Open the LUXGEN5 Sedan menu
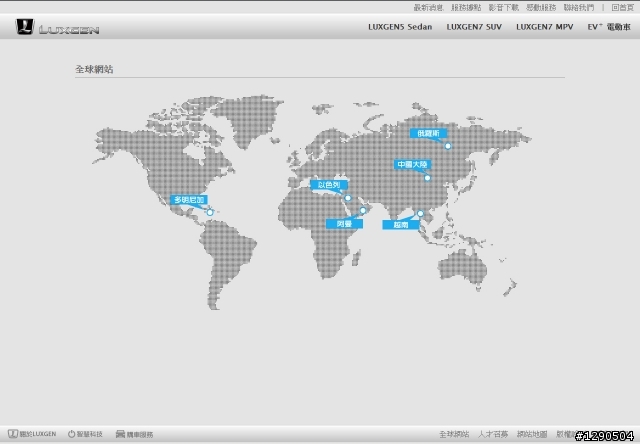 (400, 27)
